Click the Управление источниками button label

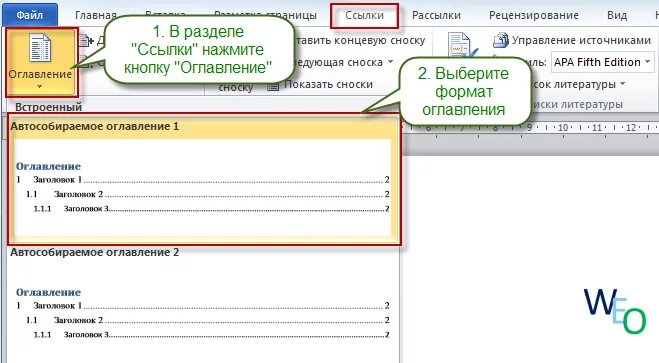[x=581, y=40]
